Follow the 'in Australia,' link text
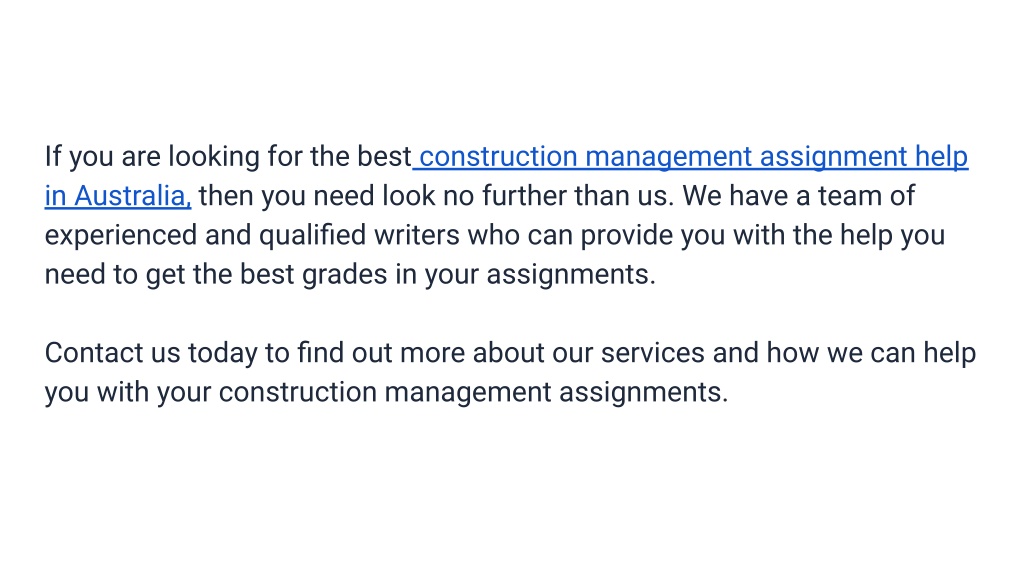The height and width of the screenshot is (576, 1024). pos(118,196)
